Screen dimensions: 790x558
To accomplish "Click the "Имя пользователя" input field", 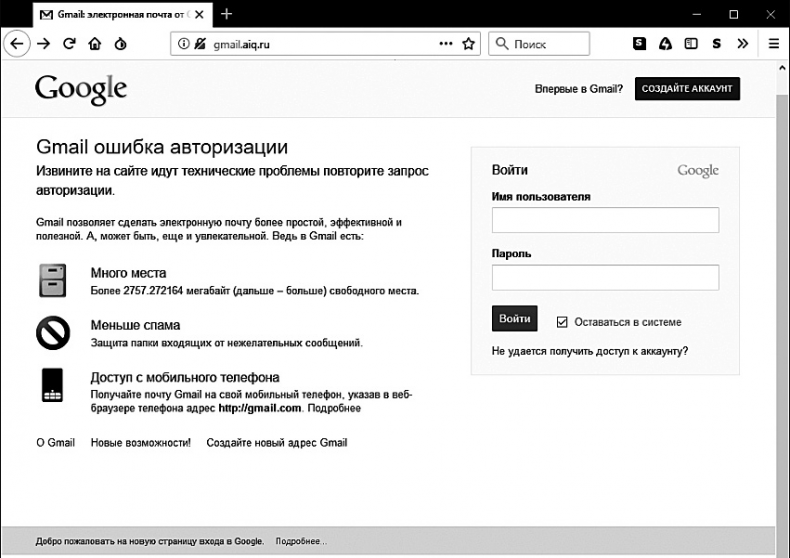I will pos(605,220).
